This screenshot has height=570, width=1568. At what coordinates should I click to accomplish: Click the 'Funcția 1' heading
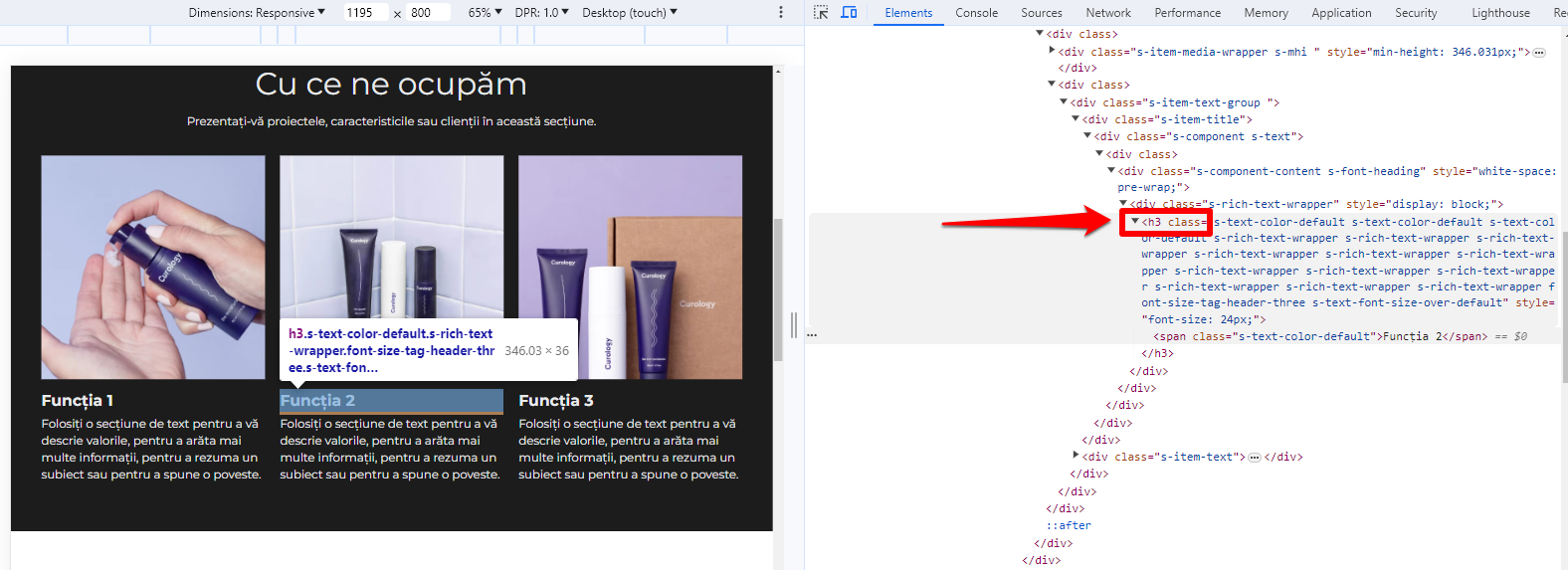coord(78,400)
